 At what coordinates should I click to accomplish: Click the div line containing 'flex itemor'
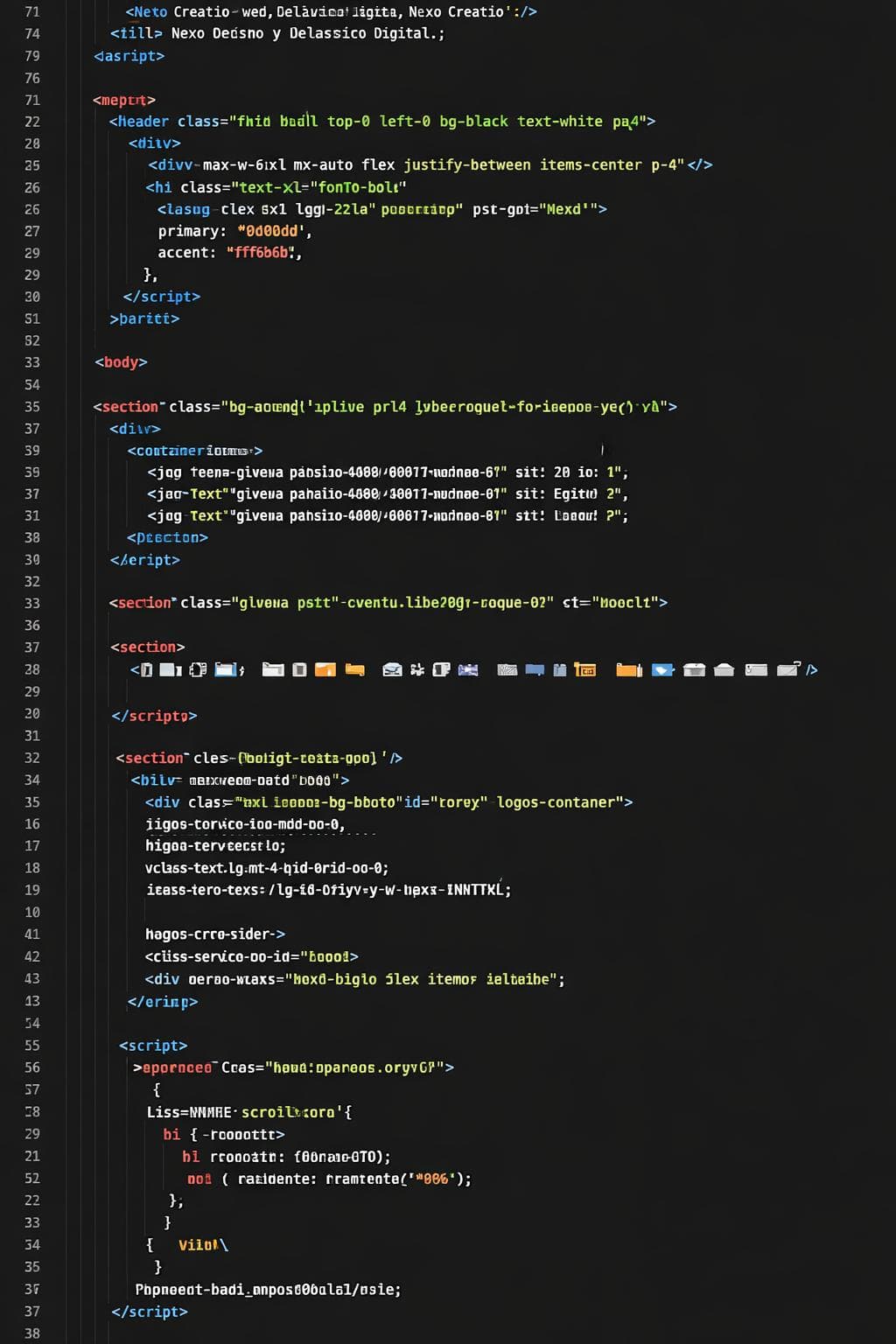pos(354,979)
